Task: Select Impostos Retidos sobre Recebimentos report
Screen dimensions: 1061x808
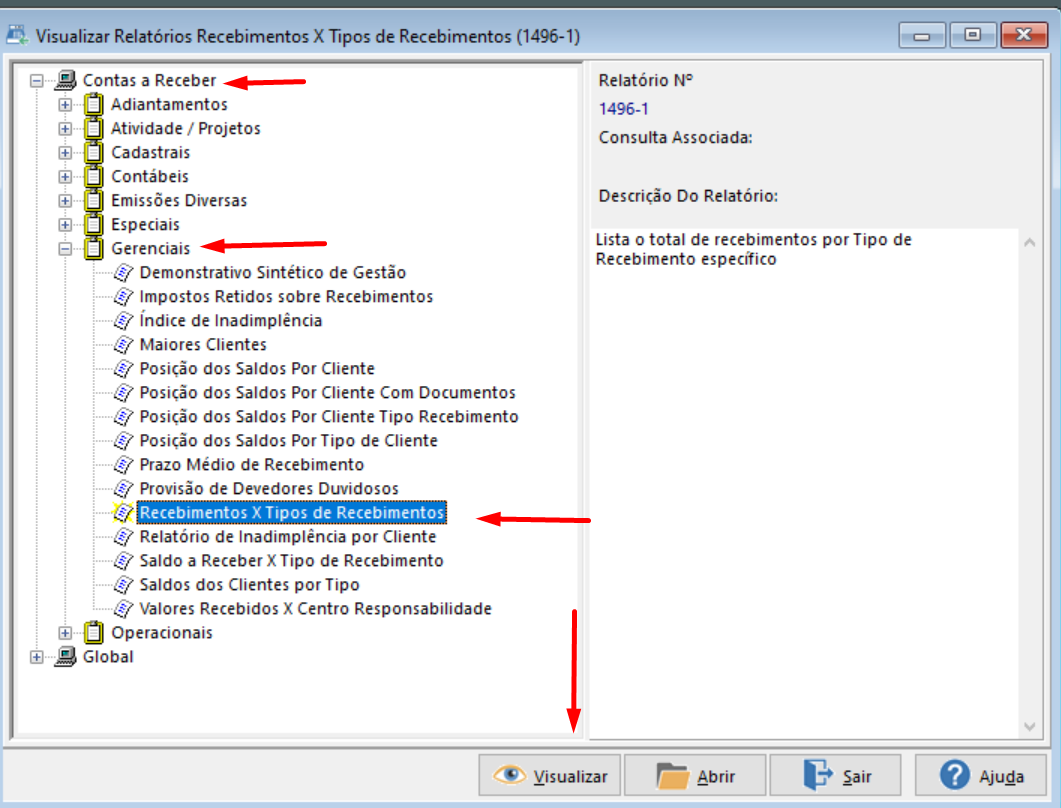Action: point(286,296)
